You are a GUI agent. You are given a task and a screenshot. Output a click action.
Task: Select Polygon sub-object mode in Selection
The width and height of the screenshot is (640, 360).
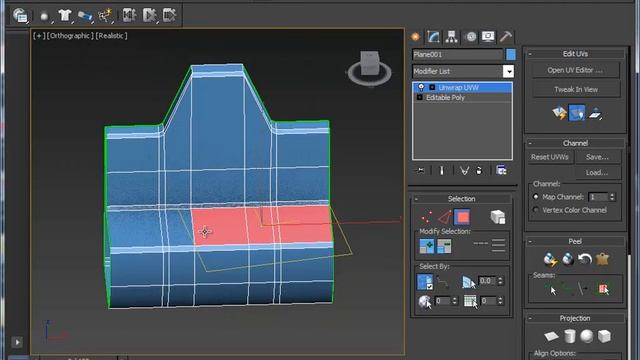(x=462, y=217)
